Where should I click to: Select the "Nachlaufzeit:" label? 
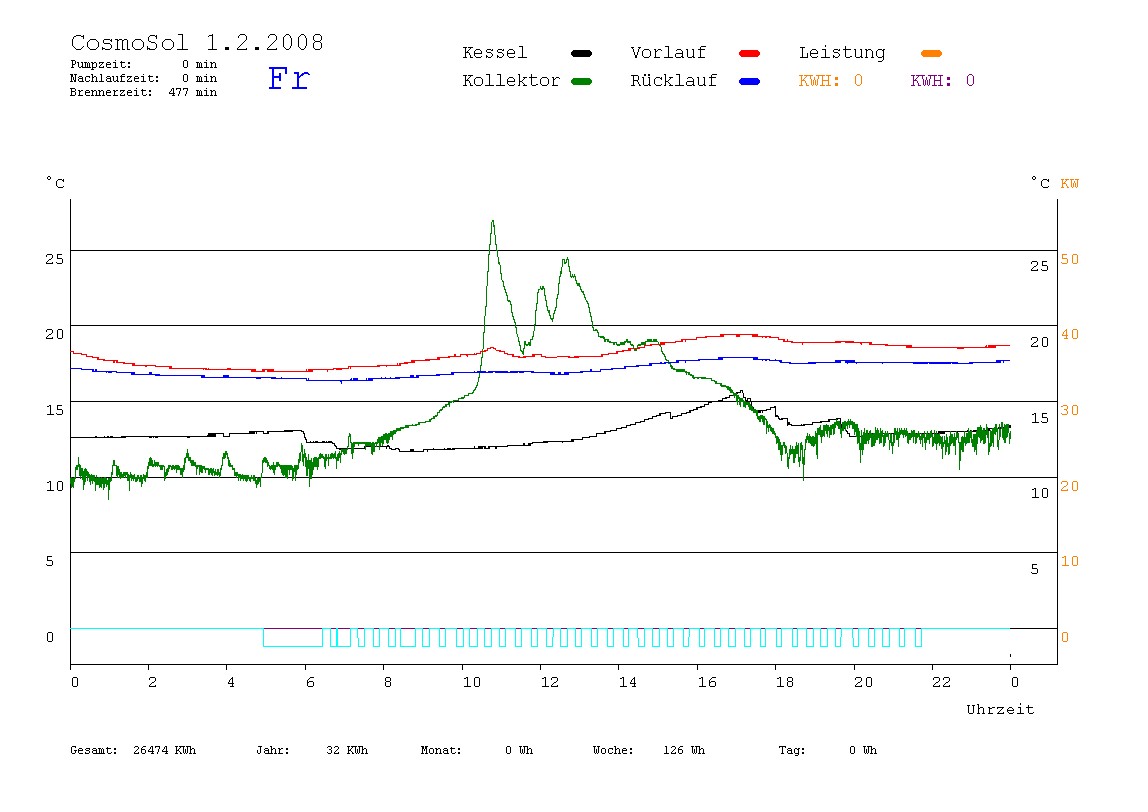point(114,78)
